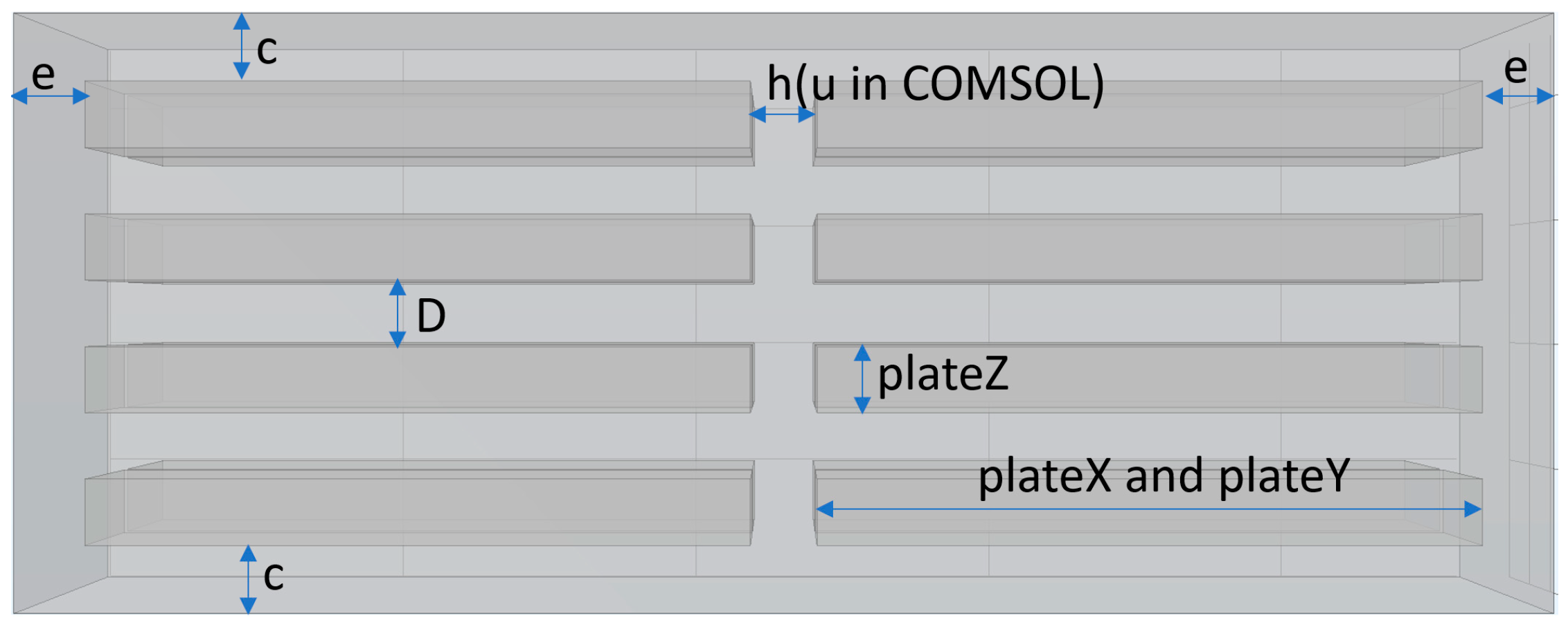Image resolution: width=1568 pixels, height=627 pixels.
Task: Click the "plateX and plateY" label
Action: [x=1164, y=476]
